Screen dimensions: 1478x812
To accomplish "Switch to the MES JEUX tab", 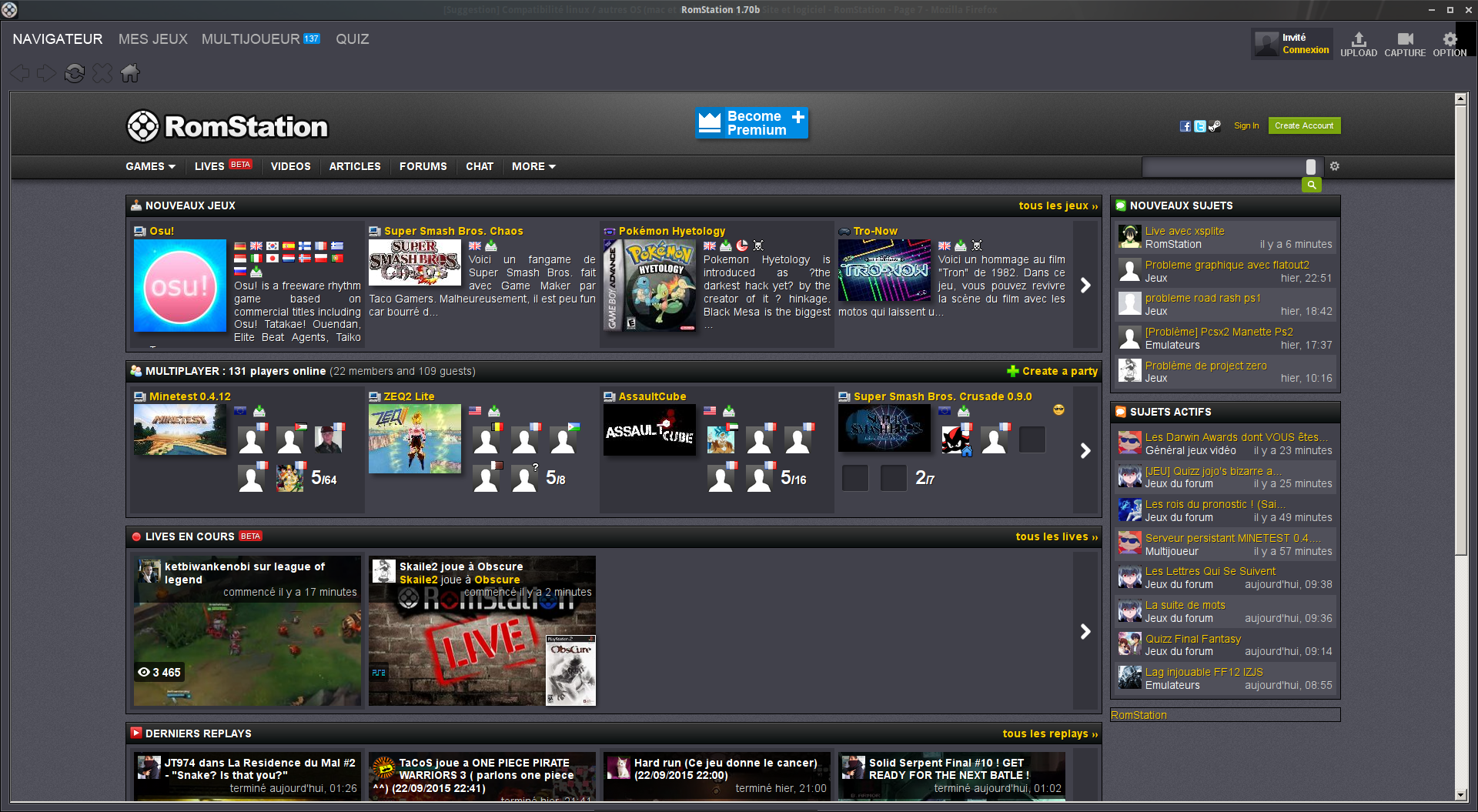I will point(153,39).
